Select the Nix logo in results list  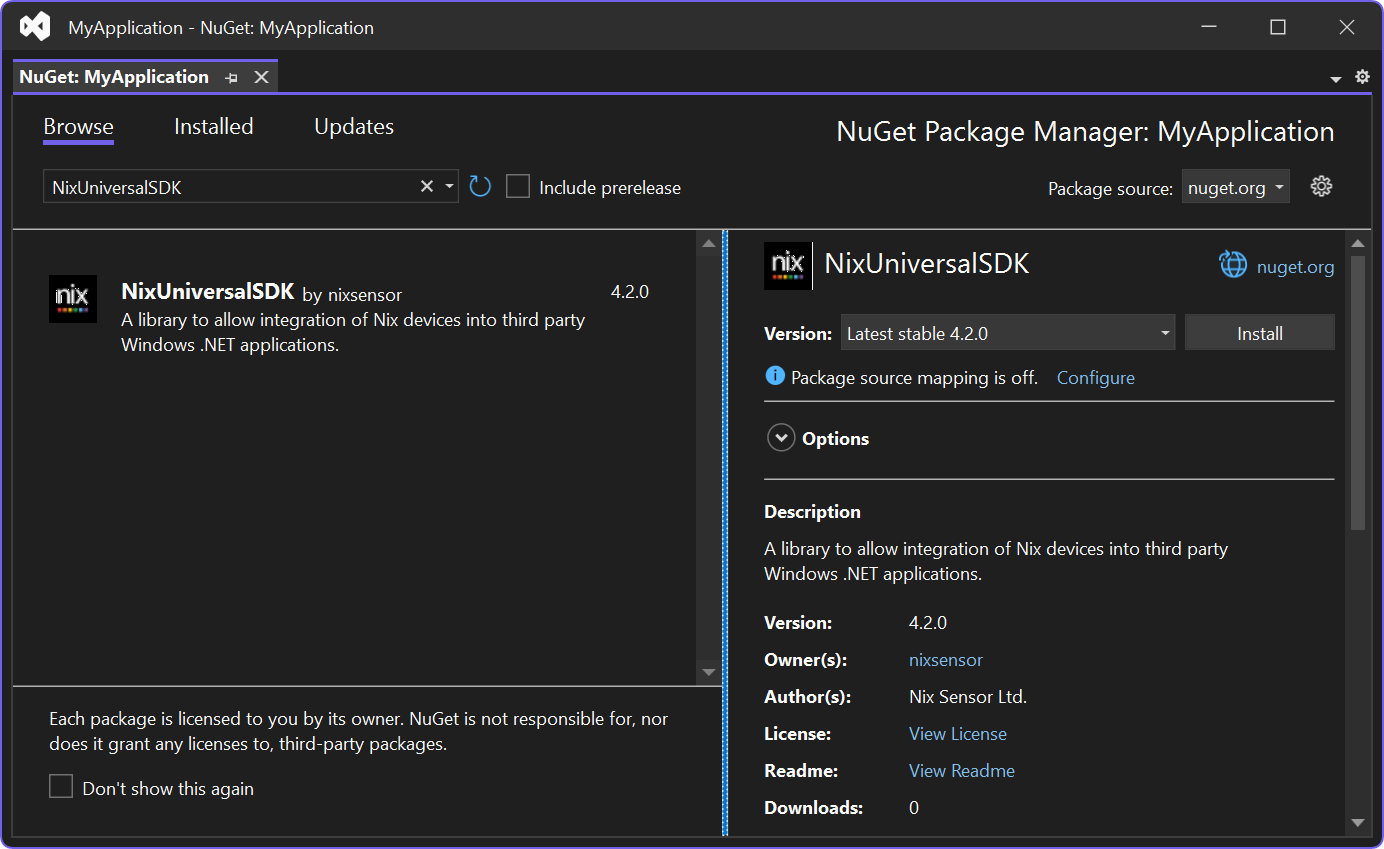point(73,299)
